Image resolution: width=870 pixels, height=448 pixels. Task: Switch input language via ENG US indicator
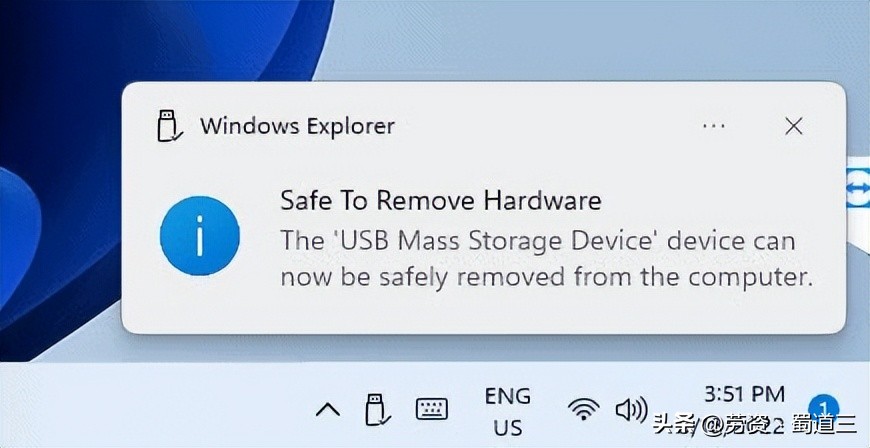tap(508, 411)
